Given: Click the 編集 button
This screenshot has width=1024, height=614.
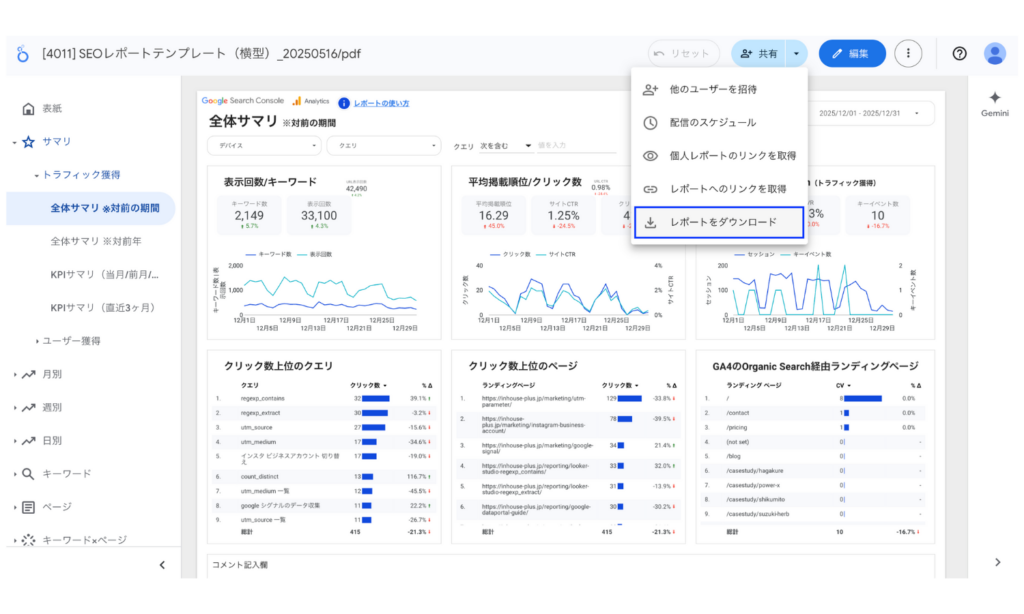Looking at the screenshot, I should click(x=850, y=53).
